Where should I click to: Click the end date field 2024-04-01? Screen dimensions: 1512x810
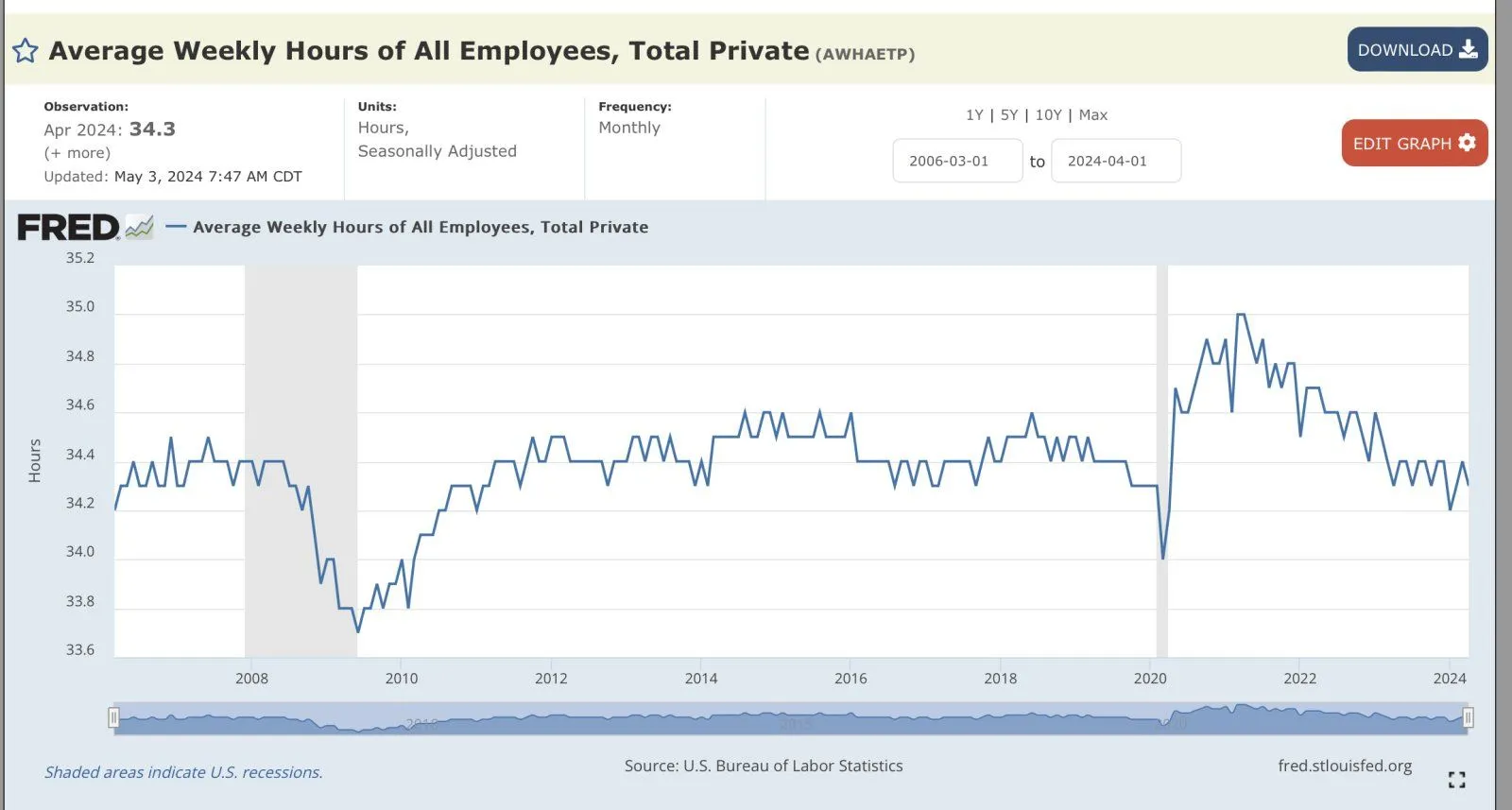(x=1115, y=162)
